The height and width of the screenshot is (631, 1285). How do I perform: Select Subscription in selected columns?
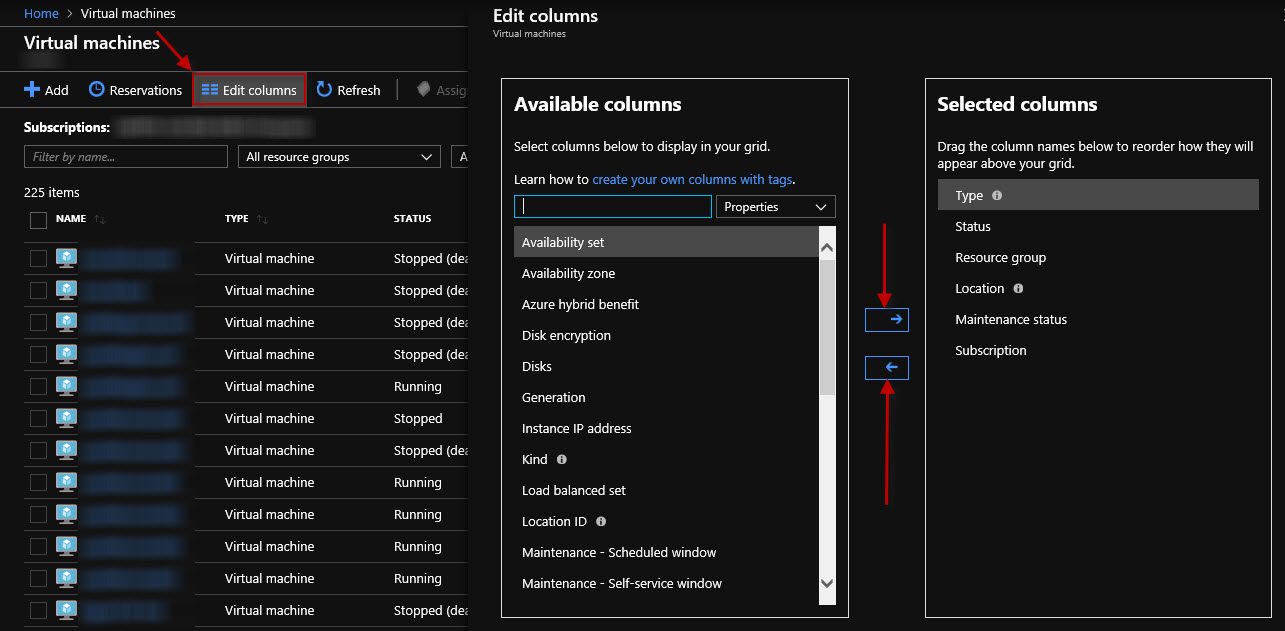click(1098, 350)
